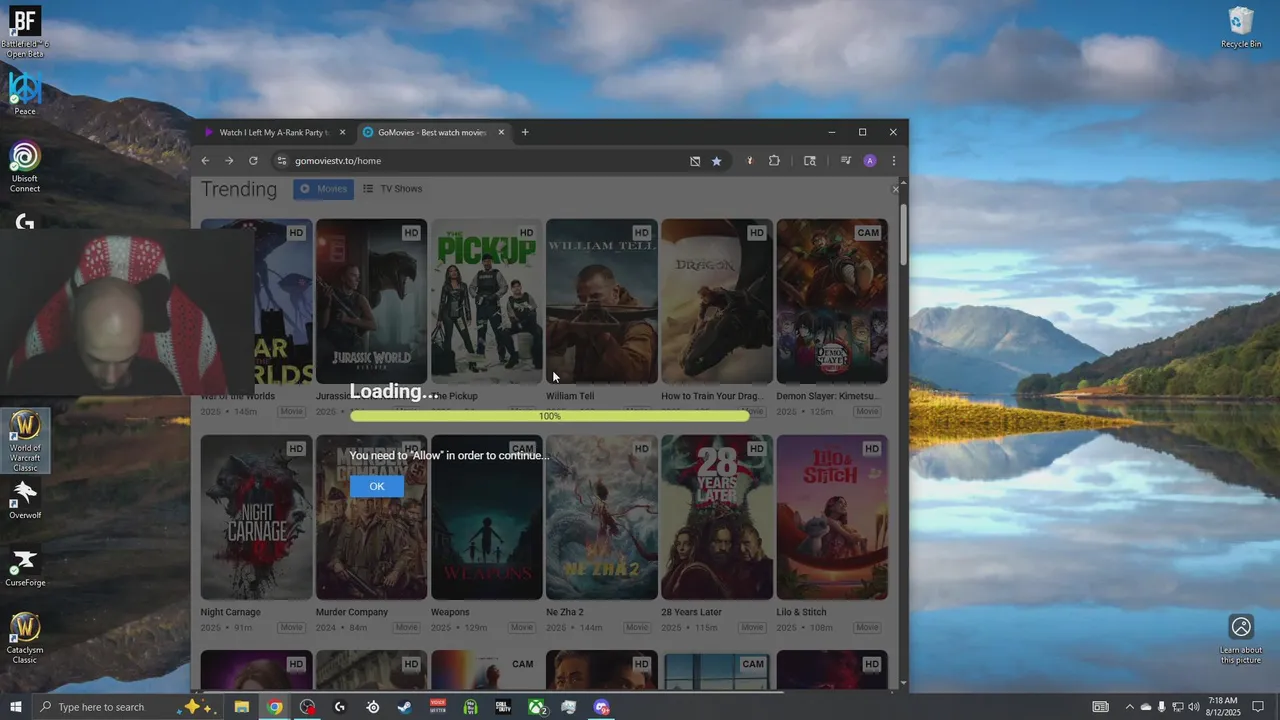Open World of Warcraft Classic desktop icon
The width and height of the screenshot is (1280, 720).
[x=25, y=441]
